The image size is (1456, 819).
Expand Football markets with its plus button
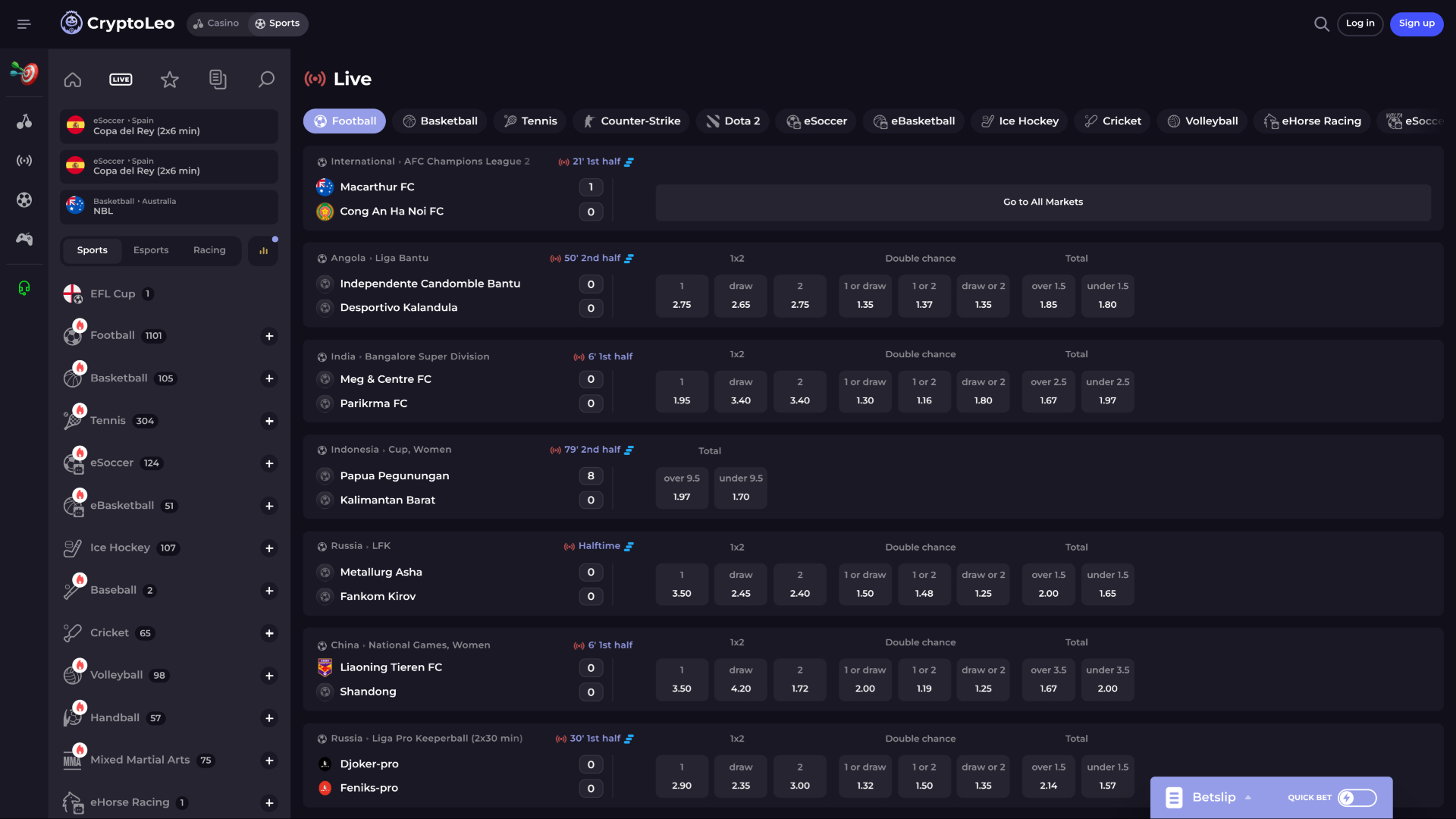[269, 336]
